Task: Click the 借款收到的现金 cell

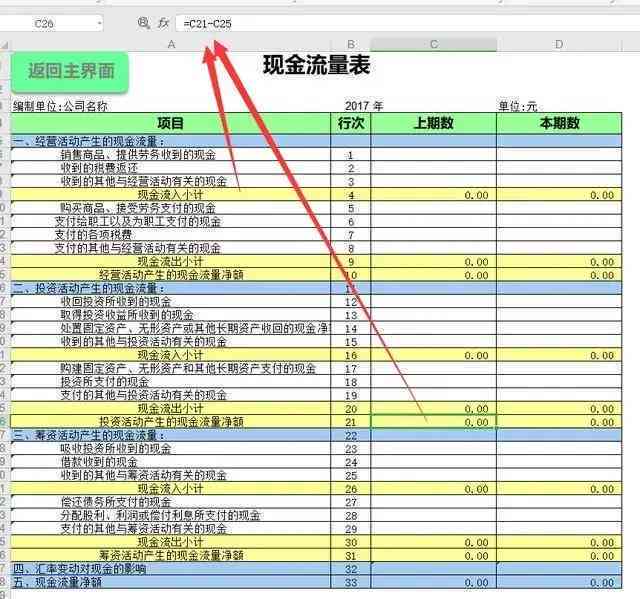Action: pyautogui.click(x=171, y=462)
